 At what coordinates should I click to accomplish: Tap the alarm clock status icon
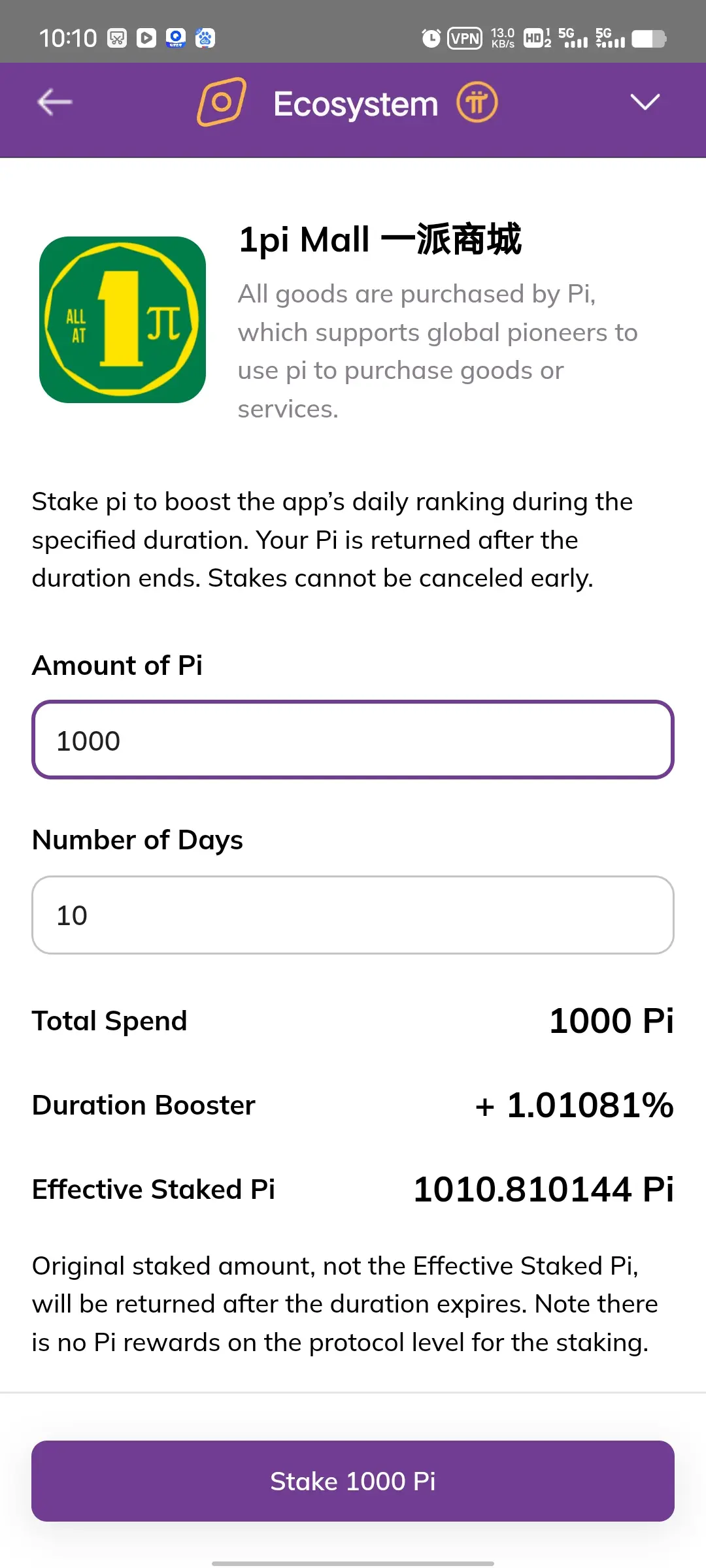click(x=431, y=39)
